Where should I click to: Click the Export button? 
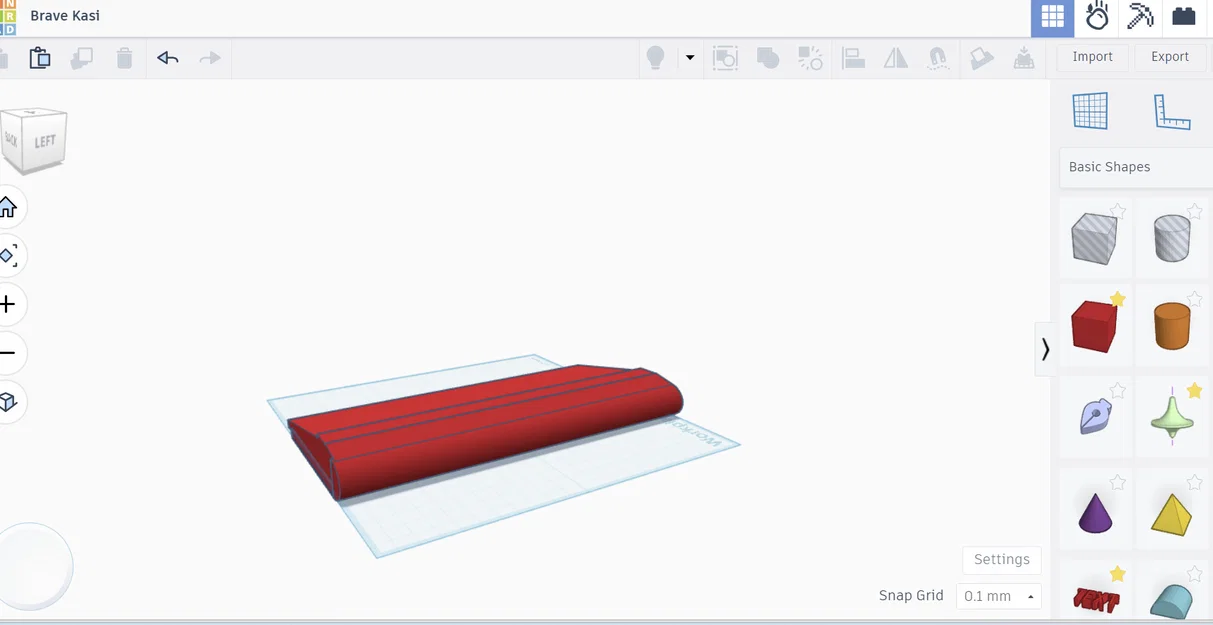pyautogui.click(x=1170, y=57)
